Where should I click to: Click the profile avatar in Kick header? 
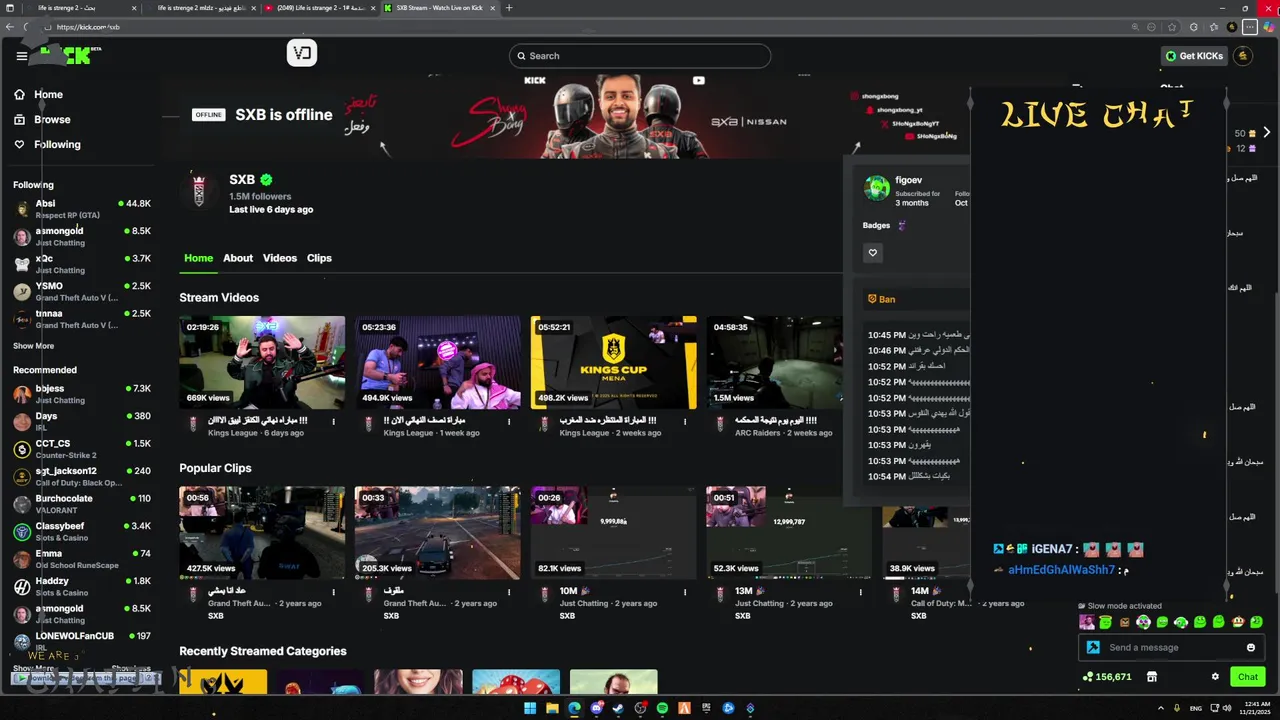1243,56
